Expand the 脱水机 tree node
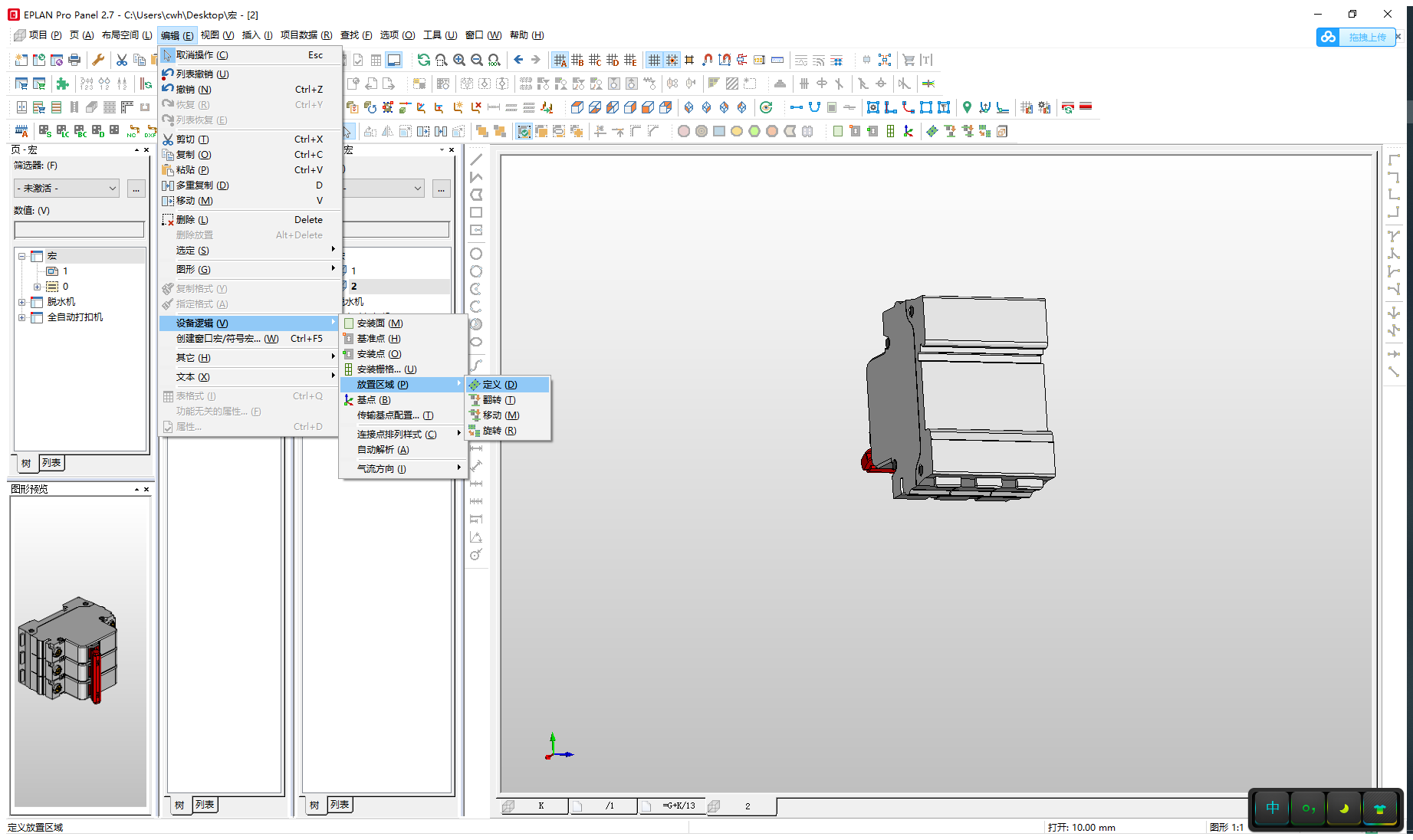The width and height of the screenshot is (1413, 840). pos(22,302)
